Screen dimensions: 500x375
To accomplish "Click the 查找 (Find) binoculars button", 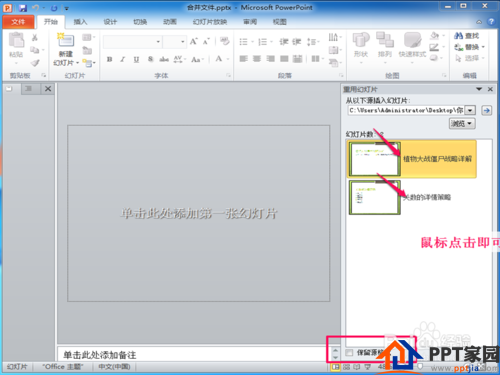I will coord(467,36).
